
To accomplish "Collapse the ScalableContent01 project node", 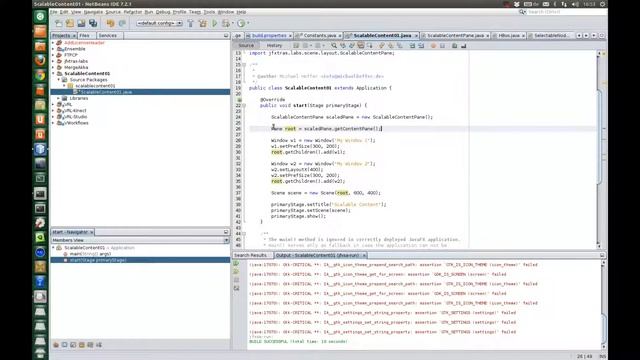I will [x=53, y=73].
